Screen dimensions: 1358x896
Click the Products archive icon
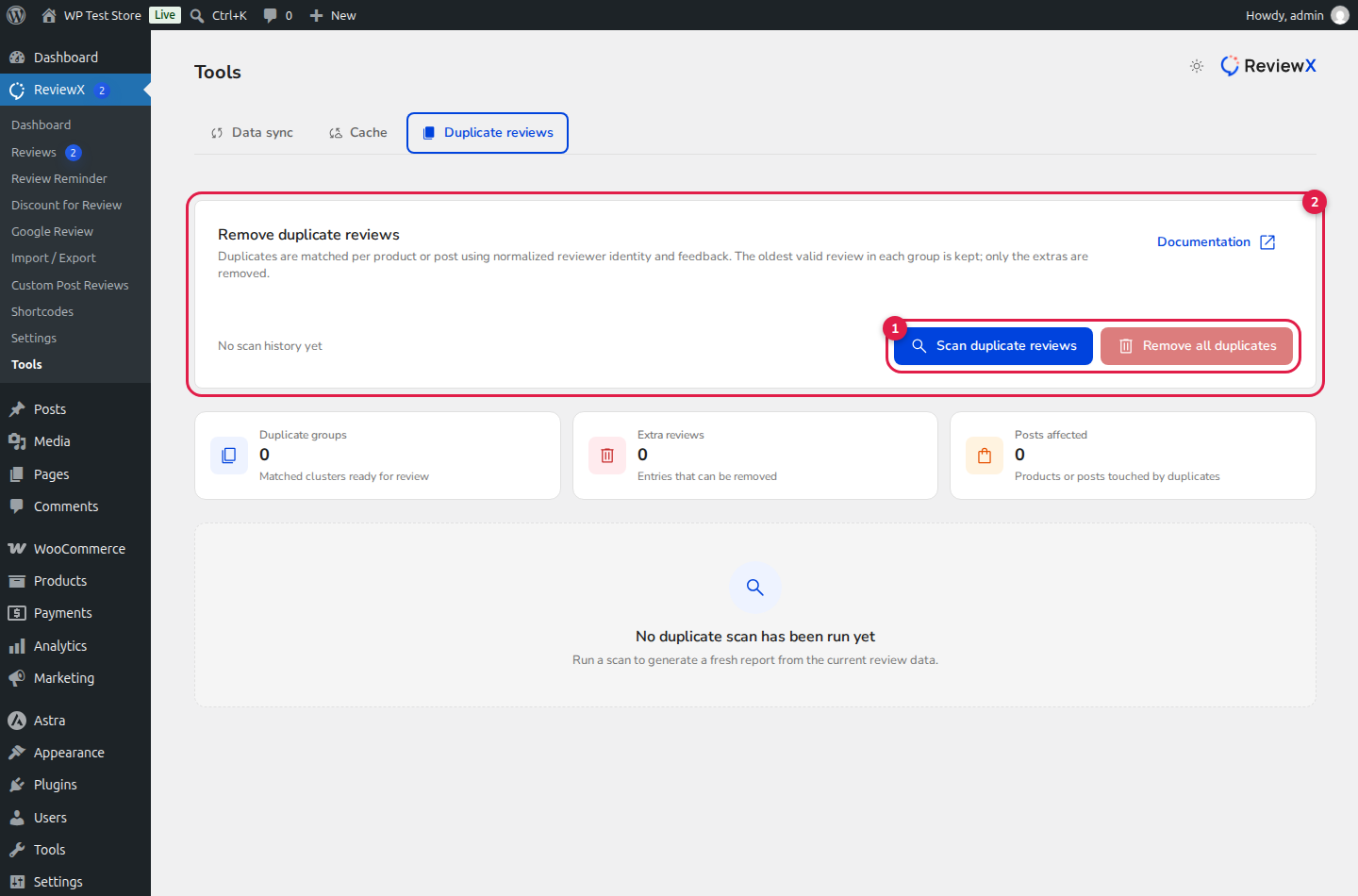coord(17,581)
